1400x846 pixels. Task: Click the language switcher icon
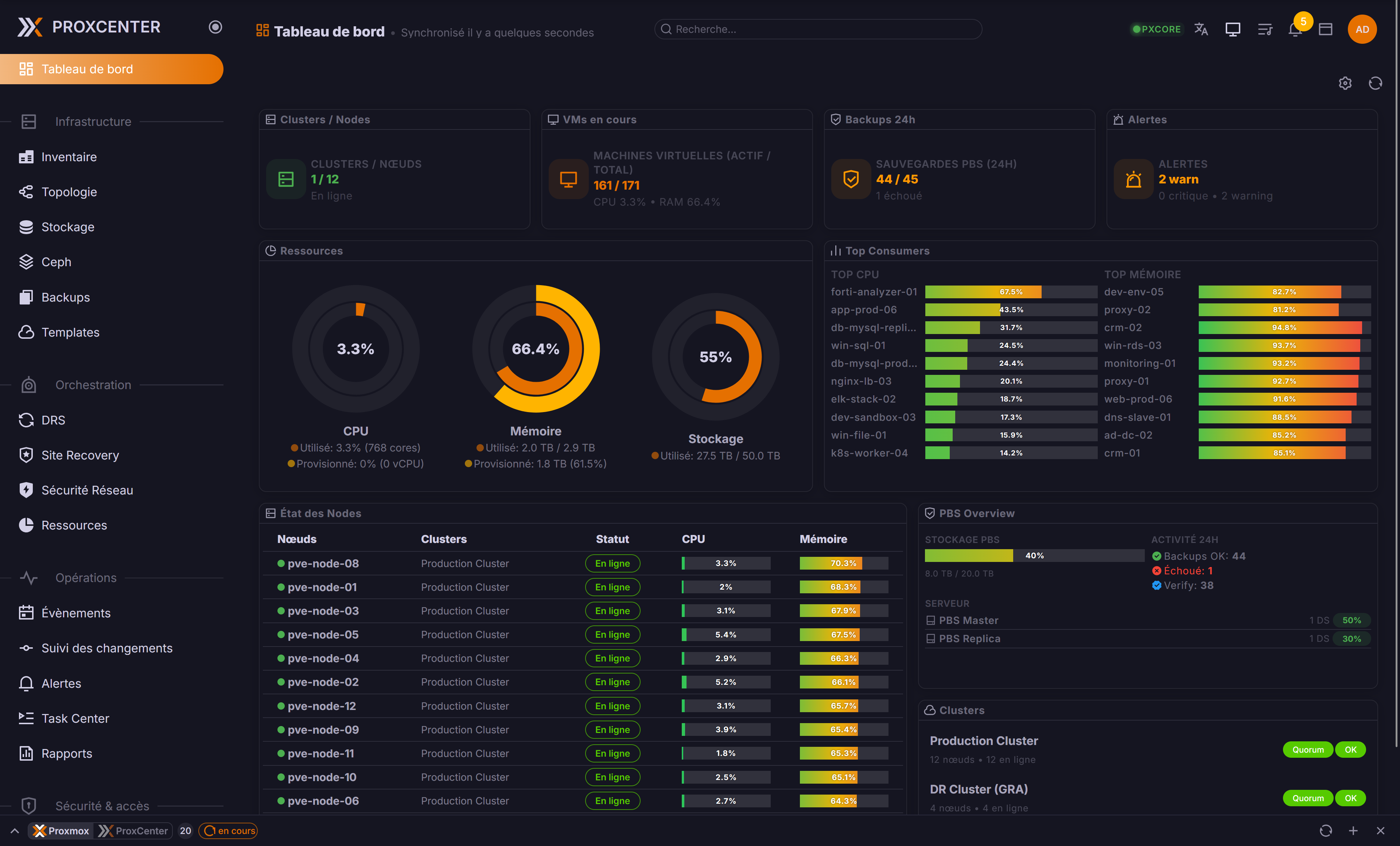pos(1201,29)
